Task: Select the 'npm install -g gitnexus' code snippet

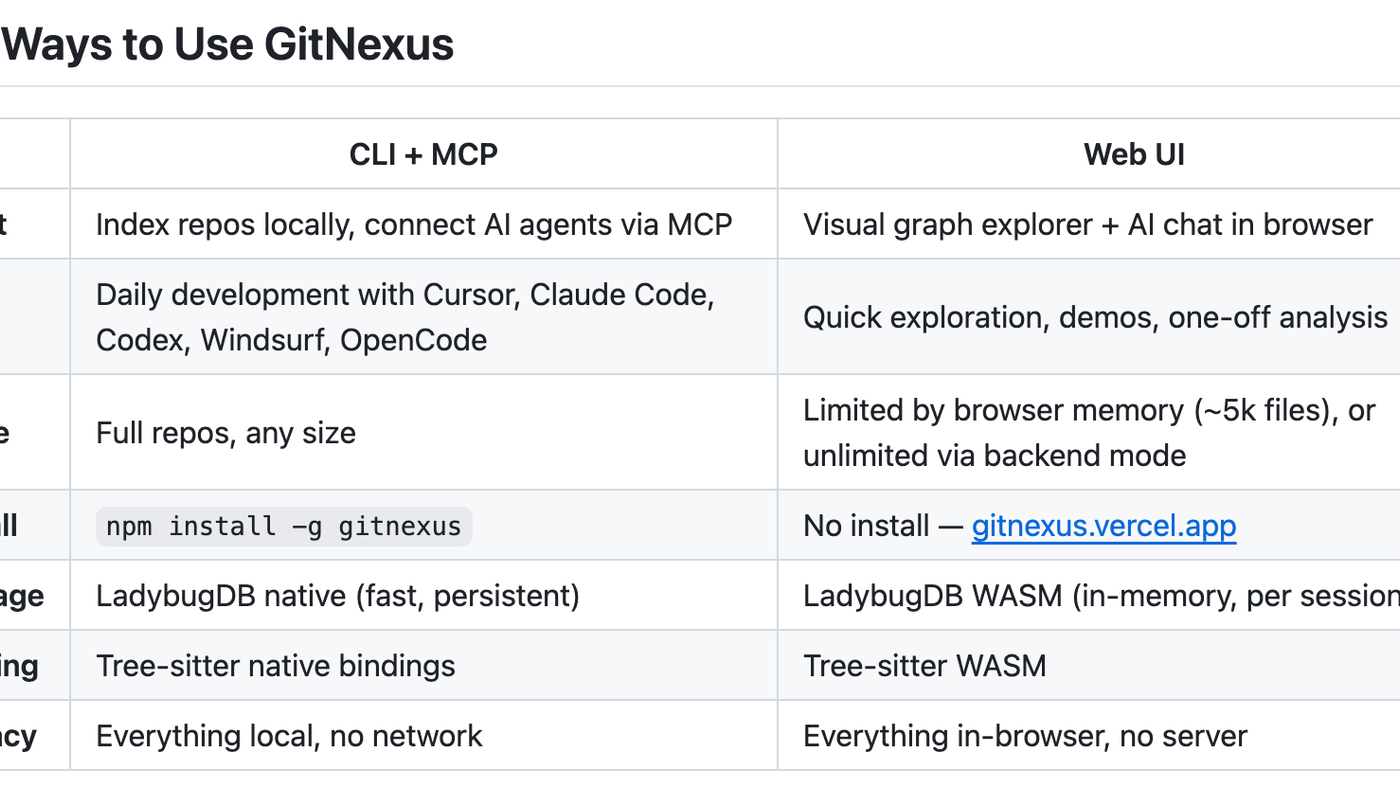Action: [x=284, y=526]
